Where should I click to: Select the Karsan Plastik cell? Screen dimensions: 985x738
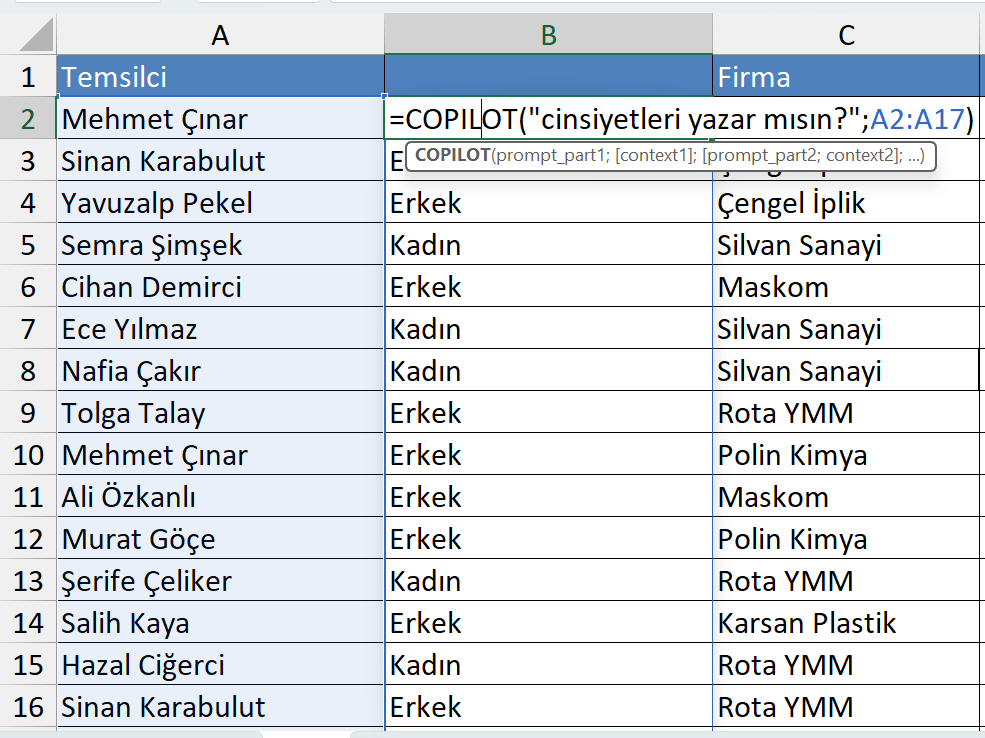(x=846, y=623)
